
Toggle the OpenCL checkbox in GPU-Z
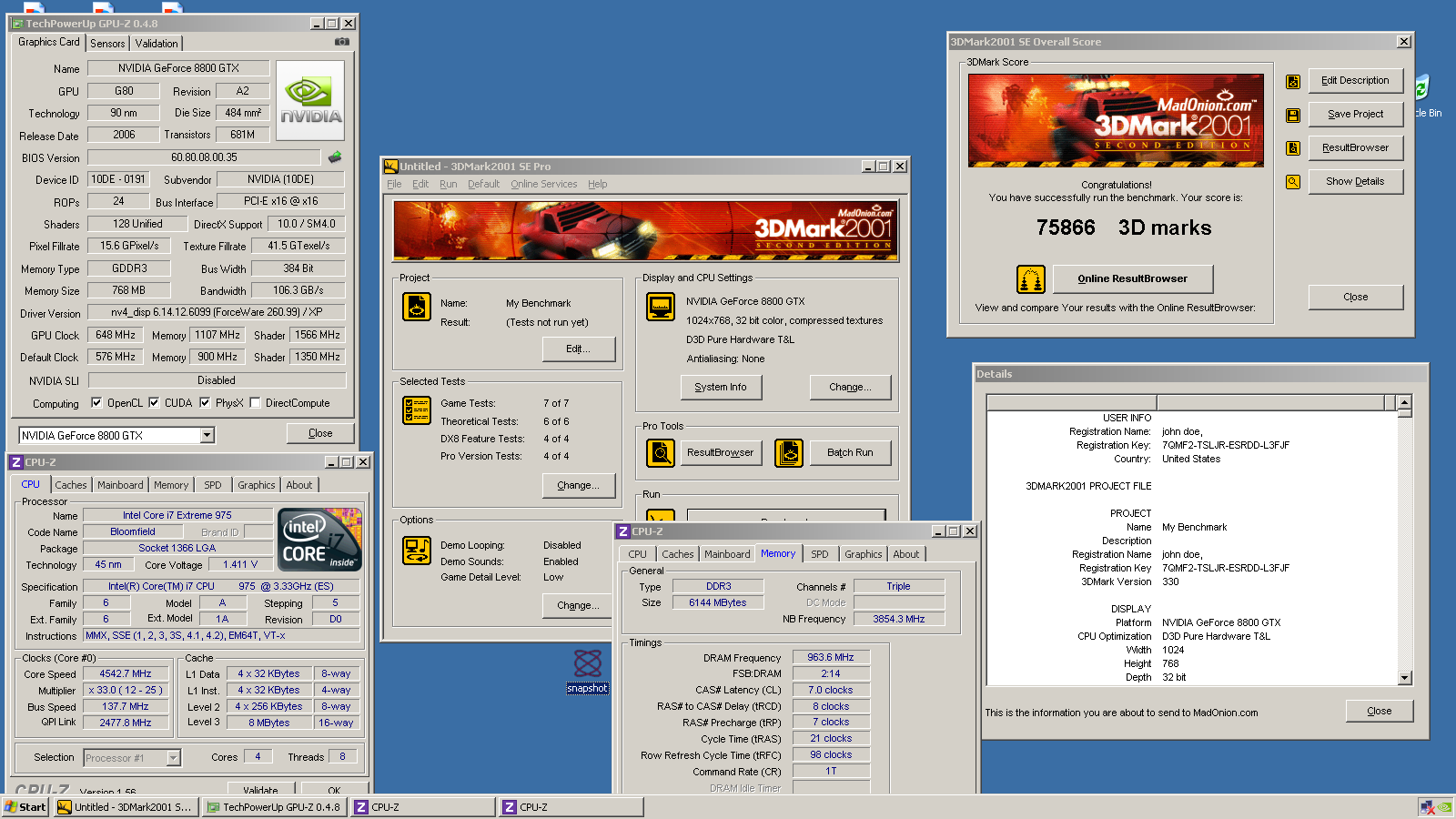pos(96,402)
